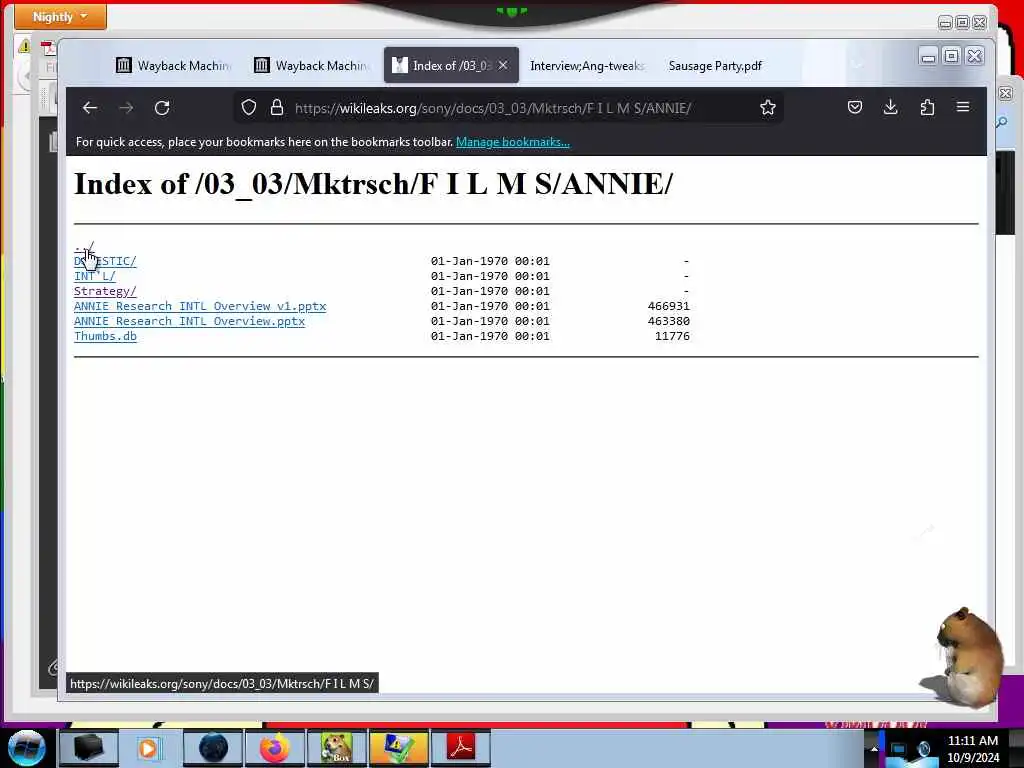The width and height of the screenshot is (1024, 768).
Task: Open the Manage bookmarks... link
Action: click(x=513, y=142)
